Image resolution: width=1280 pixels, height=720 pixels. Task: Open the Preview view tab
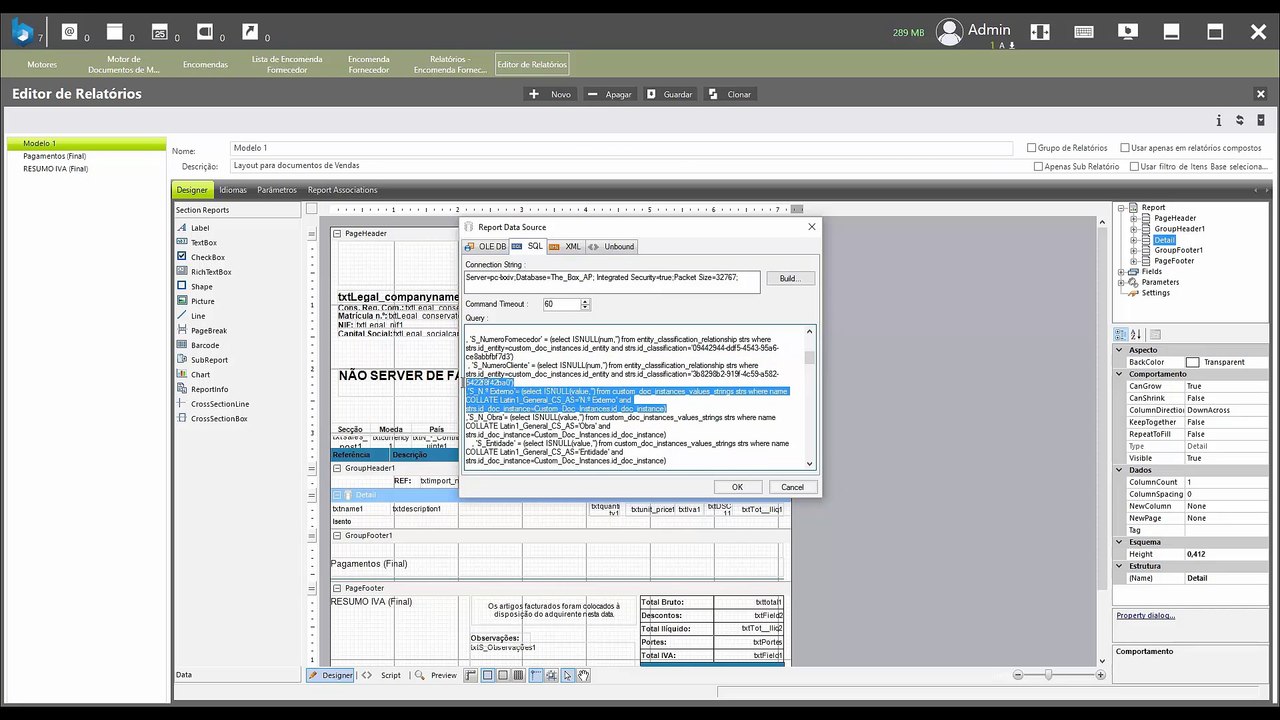click(x=436, y=675)
